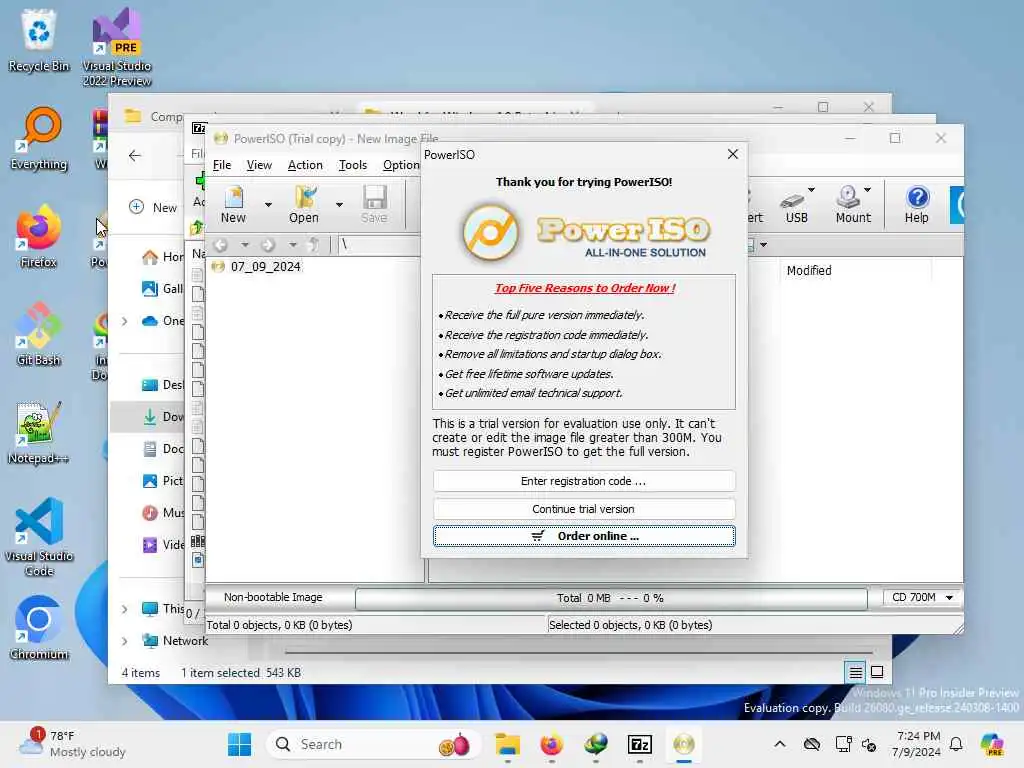Viewport: 1024px width, 768px height.
Task: Expand the OneDrive tree node in Explorer
Action: click(x=125, y=321)
